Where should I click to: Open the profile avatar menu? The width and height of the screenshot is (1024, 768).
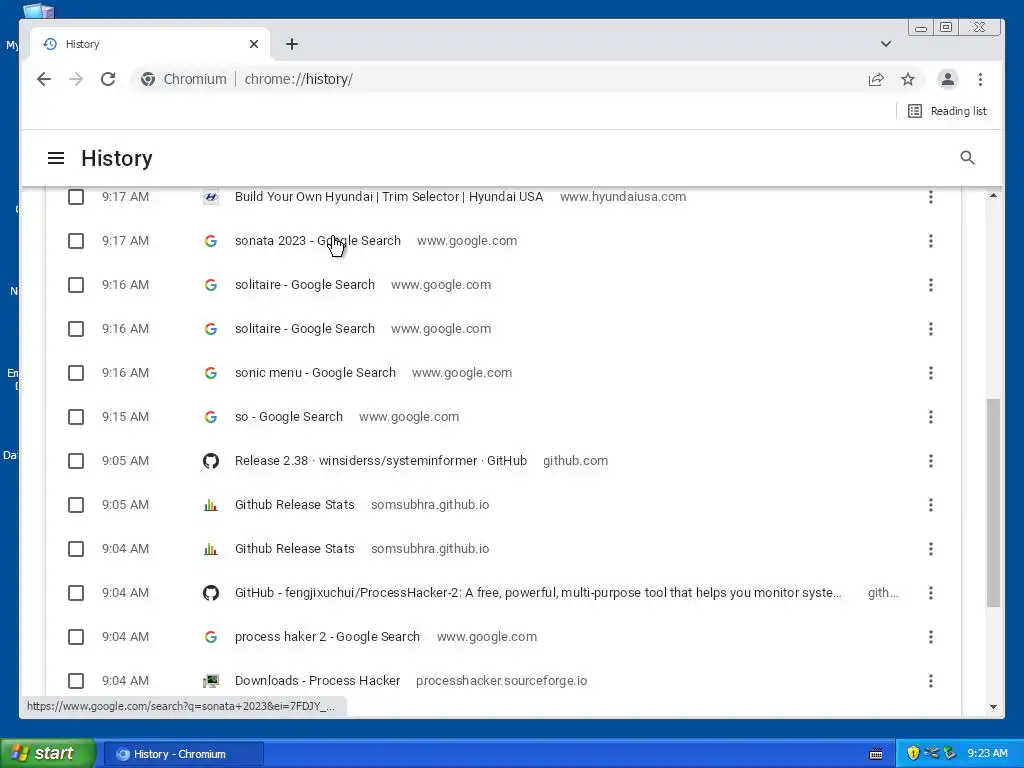948,79
